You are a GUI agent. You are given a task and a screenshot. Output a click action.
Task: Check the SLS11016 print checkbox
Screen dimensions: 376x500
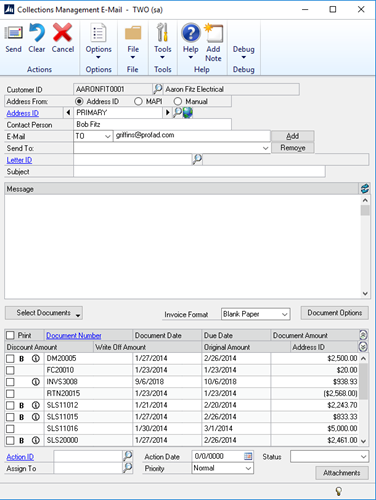(x=11, y=428)
